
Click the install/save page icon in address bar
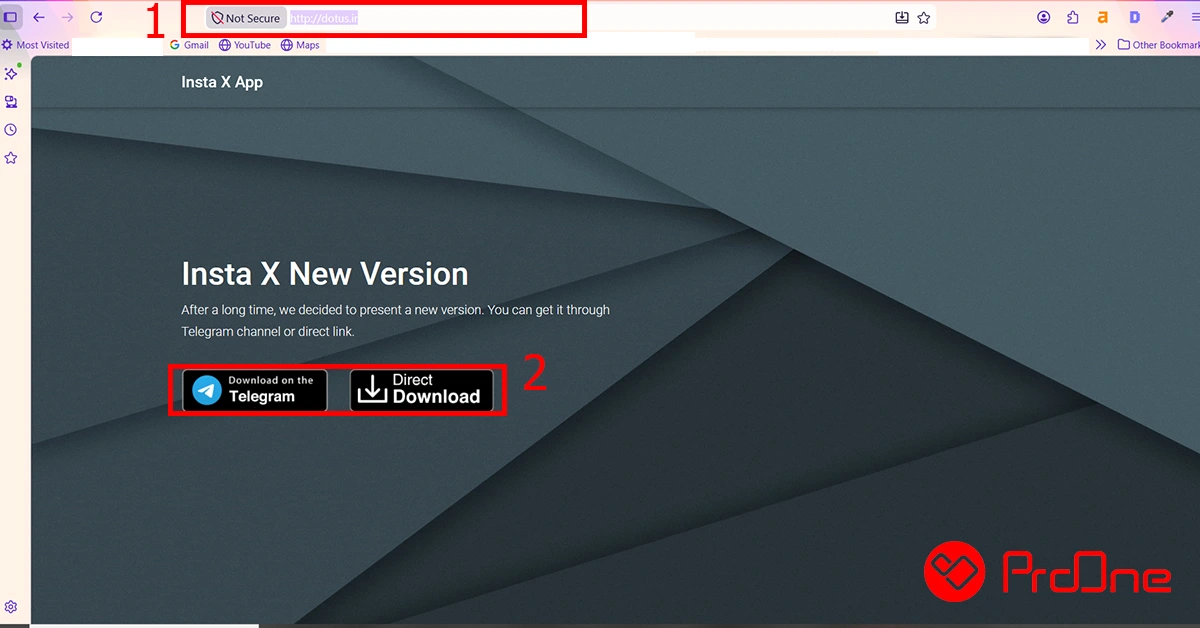902,17
